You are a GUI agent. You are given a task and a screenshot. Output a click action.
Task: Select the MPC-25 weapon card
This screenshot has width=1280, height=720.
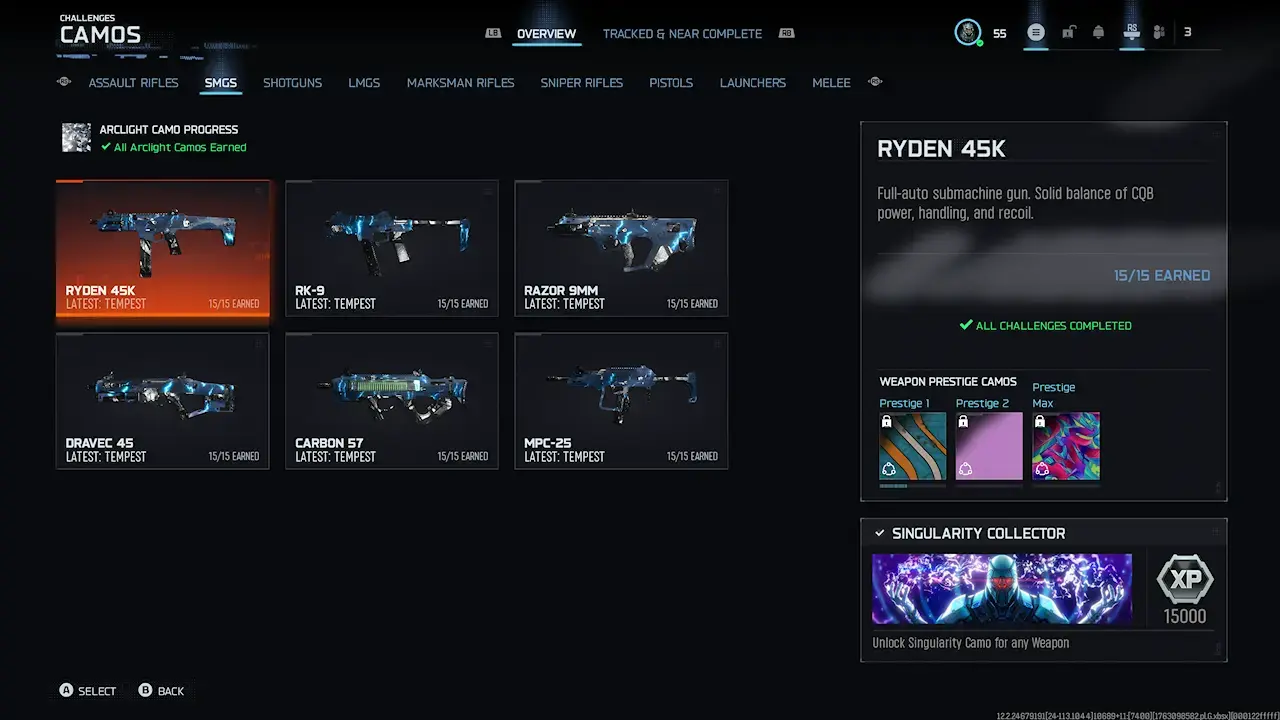[x=621, y=401]
